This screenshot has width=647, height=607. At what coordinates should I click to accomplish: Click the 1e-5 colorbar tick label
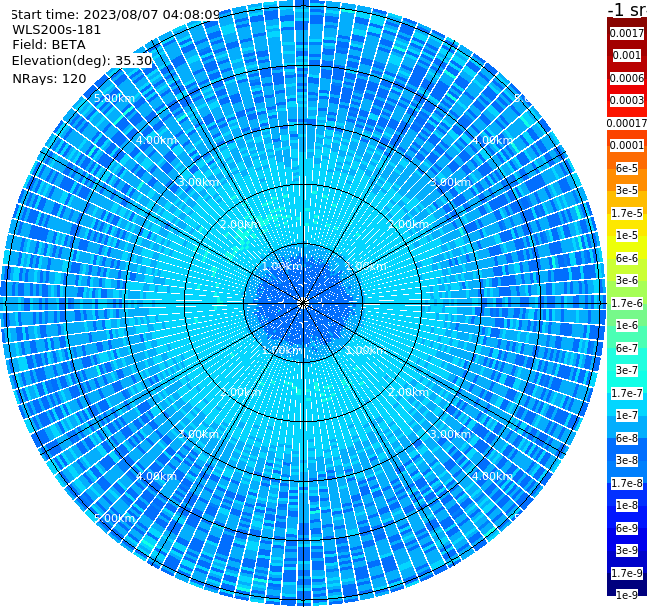click(x=627, y=235)
